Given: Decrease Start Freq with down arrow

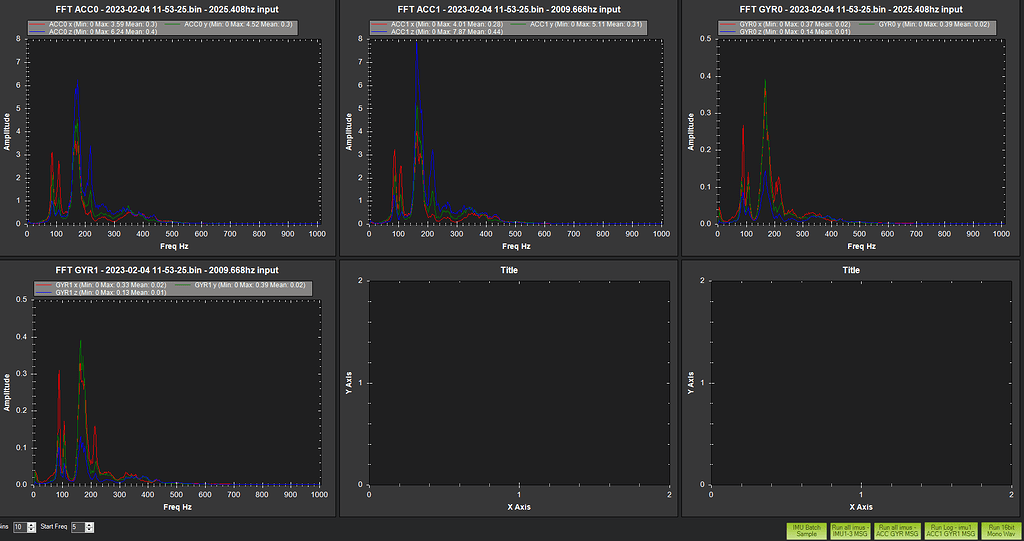Looking at the screenshot, I should [x=90, y=530].
